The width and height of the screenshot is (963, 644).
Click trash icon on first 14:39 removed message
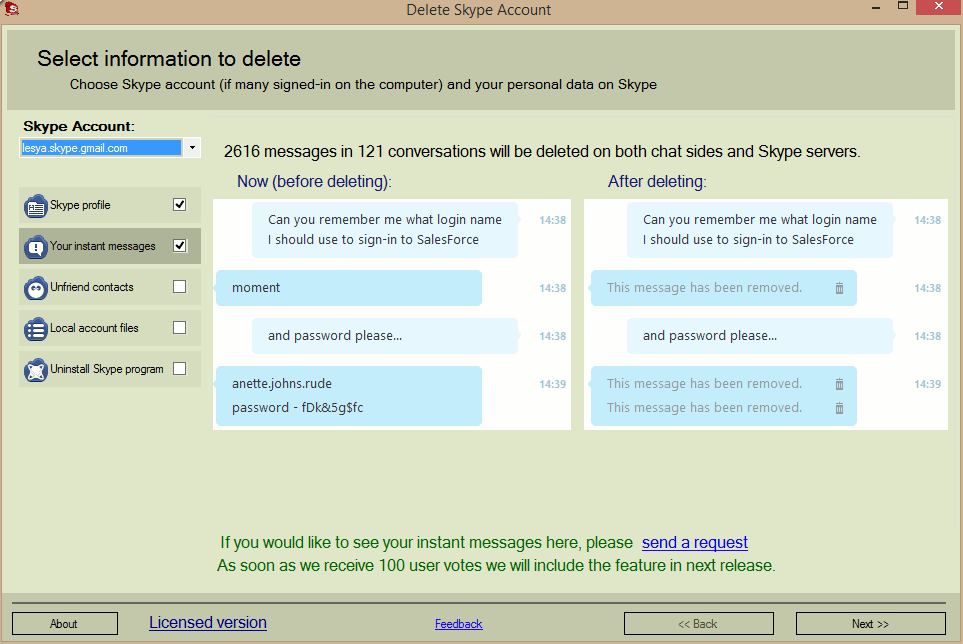click(x=839, y=384)
